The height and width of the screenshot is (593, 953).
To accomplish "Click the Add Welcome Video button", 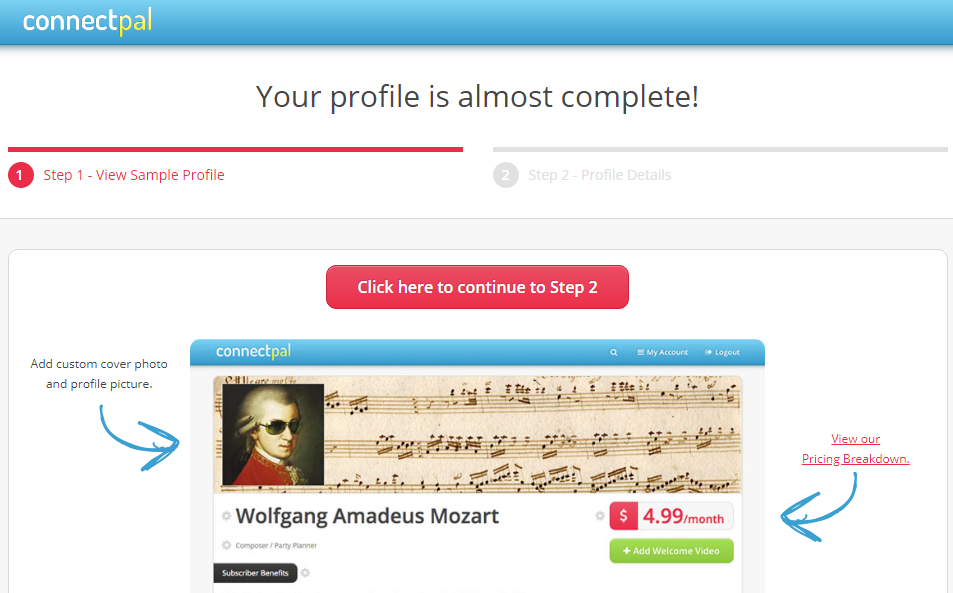I will [x=672, y=550].
